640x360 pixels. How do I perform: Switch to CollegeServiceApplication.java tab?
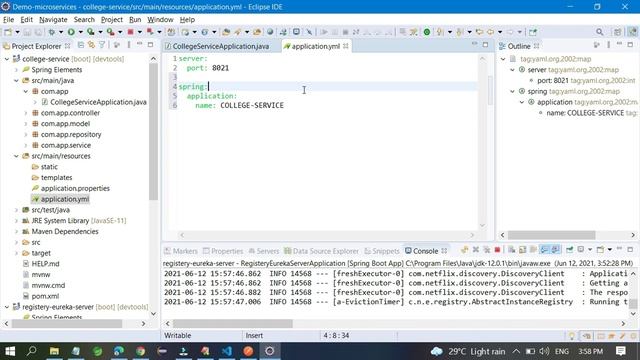[x=220, y=46]
